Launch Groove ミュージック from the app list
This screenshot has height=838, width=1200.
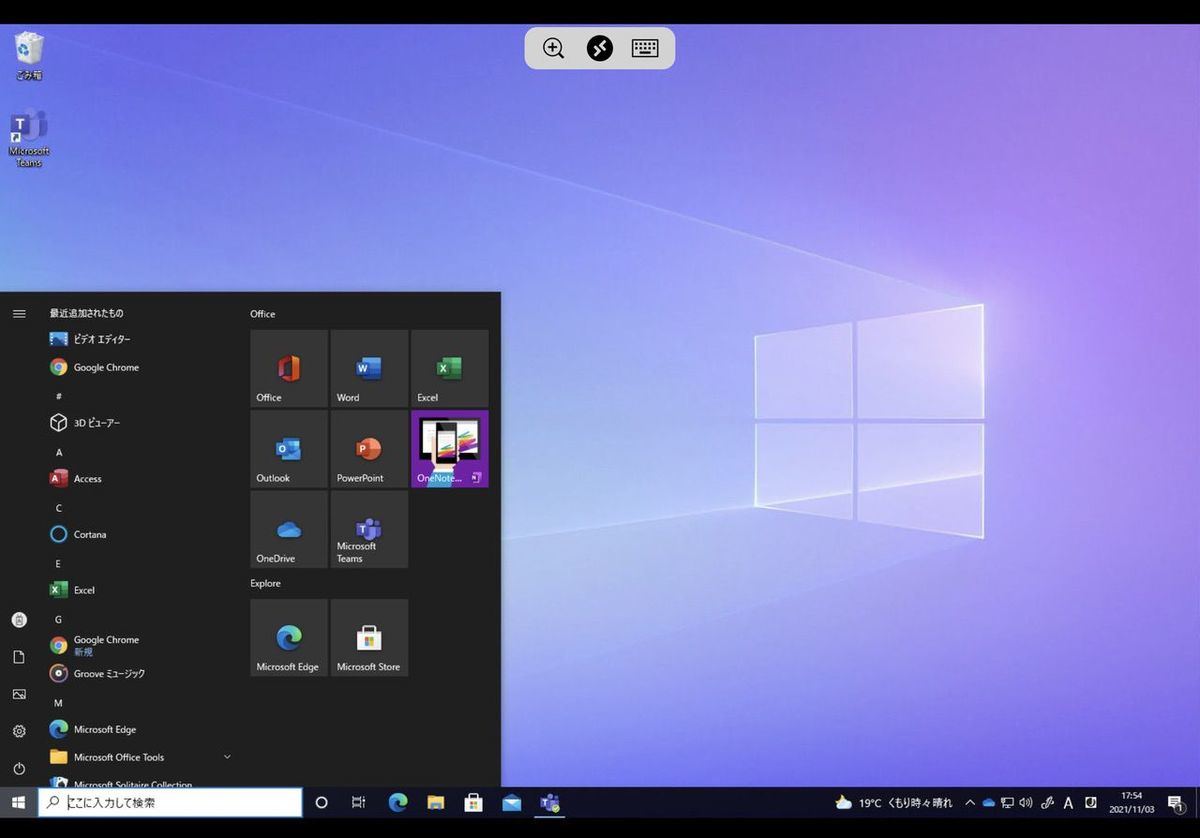pyautogui.click(x=140, y=674)
